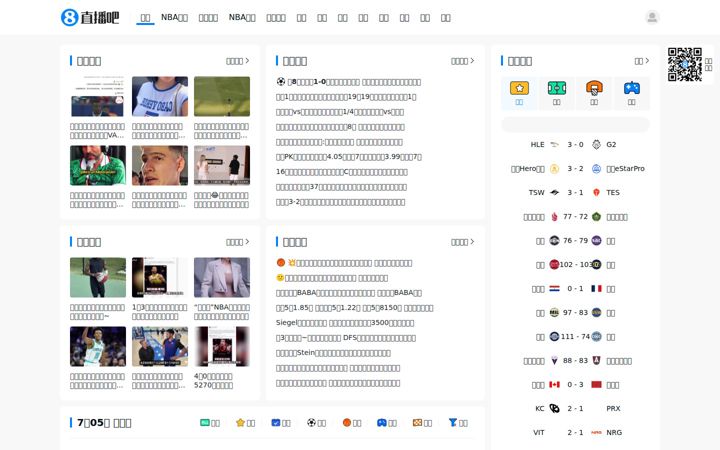The image size is (720, 450).
Task: Click the gold star filter in schedule bar
Action: (x=240, y=422)
